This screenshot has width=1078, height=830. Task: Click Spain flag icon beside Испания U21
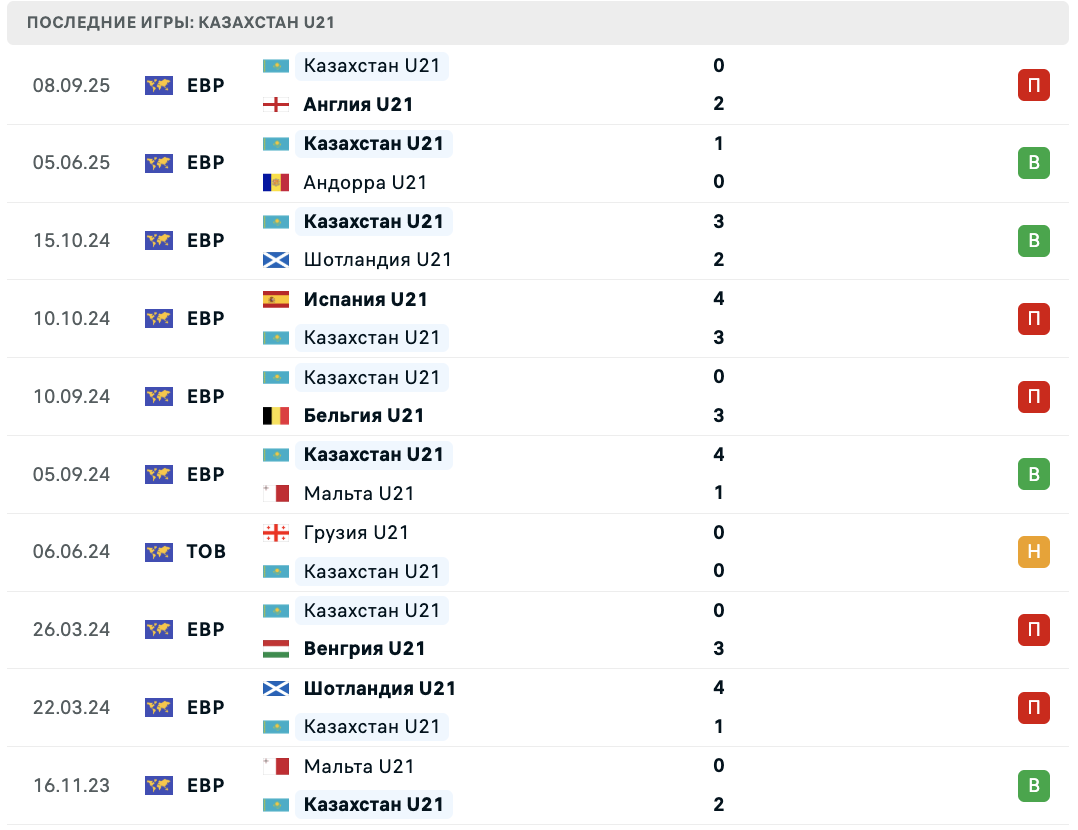(x=276, y=299)
